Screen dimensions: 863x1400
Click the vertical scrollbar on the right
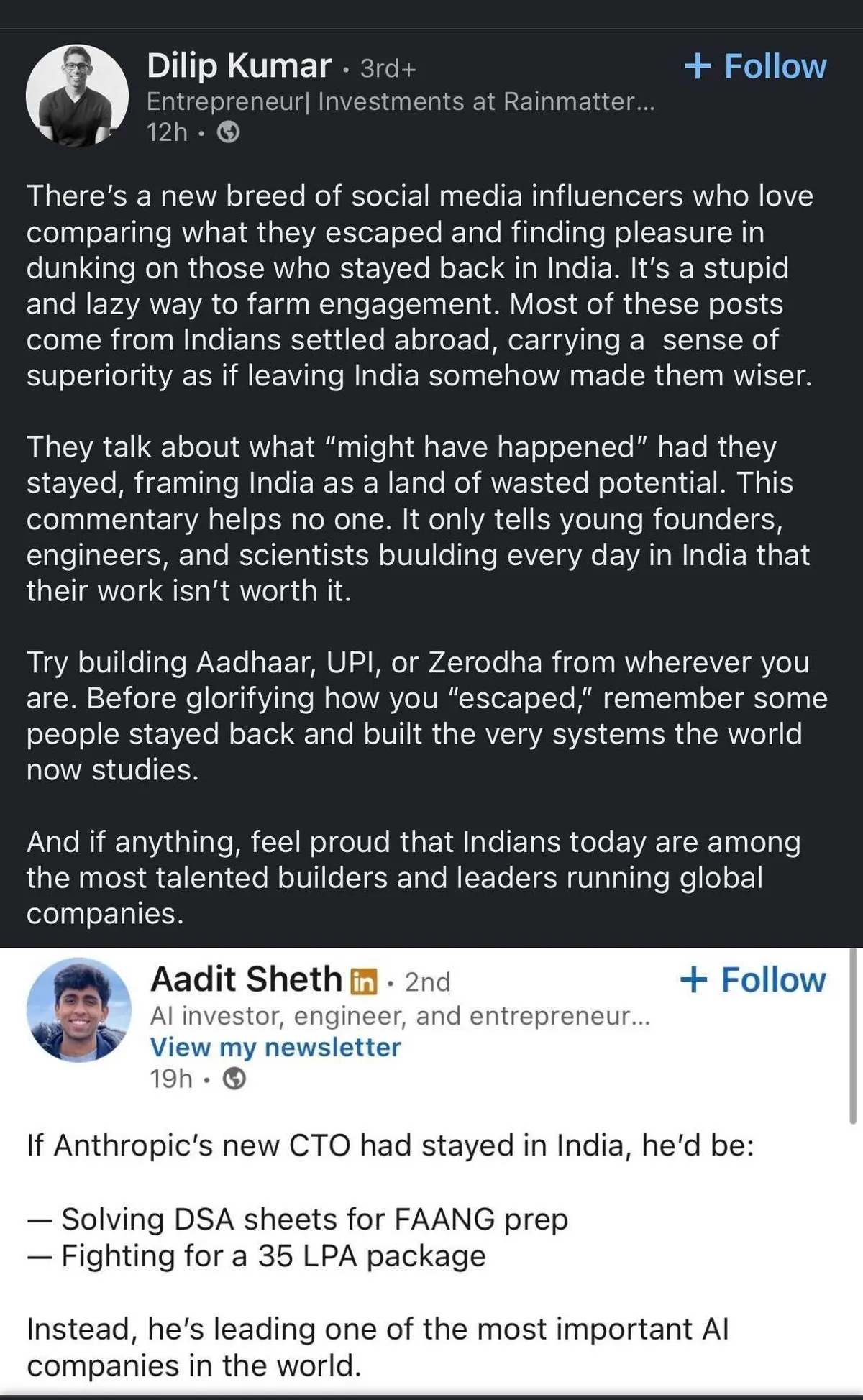pos(853,1035)
